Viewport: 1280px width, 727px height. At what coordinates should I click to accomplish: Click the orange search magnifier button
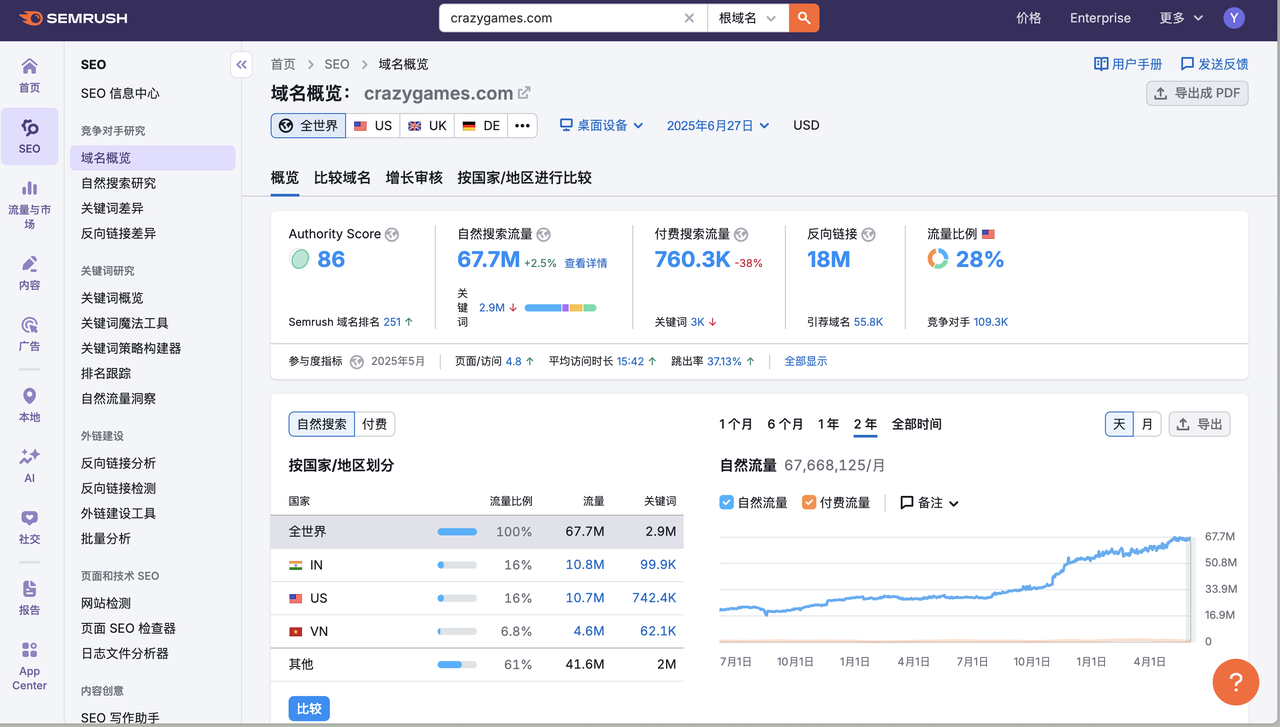pyautogui.click(x=804, y=18)
